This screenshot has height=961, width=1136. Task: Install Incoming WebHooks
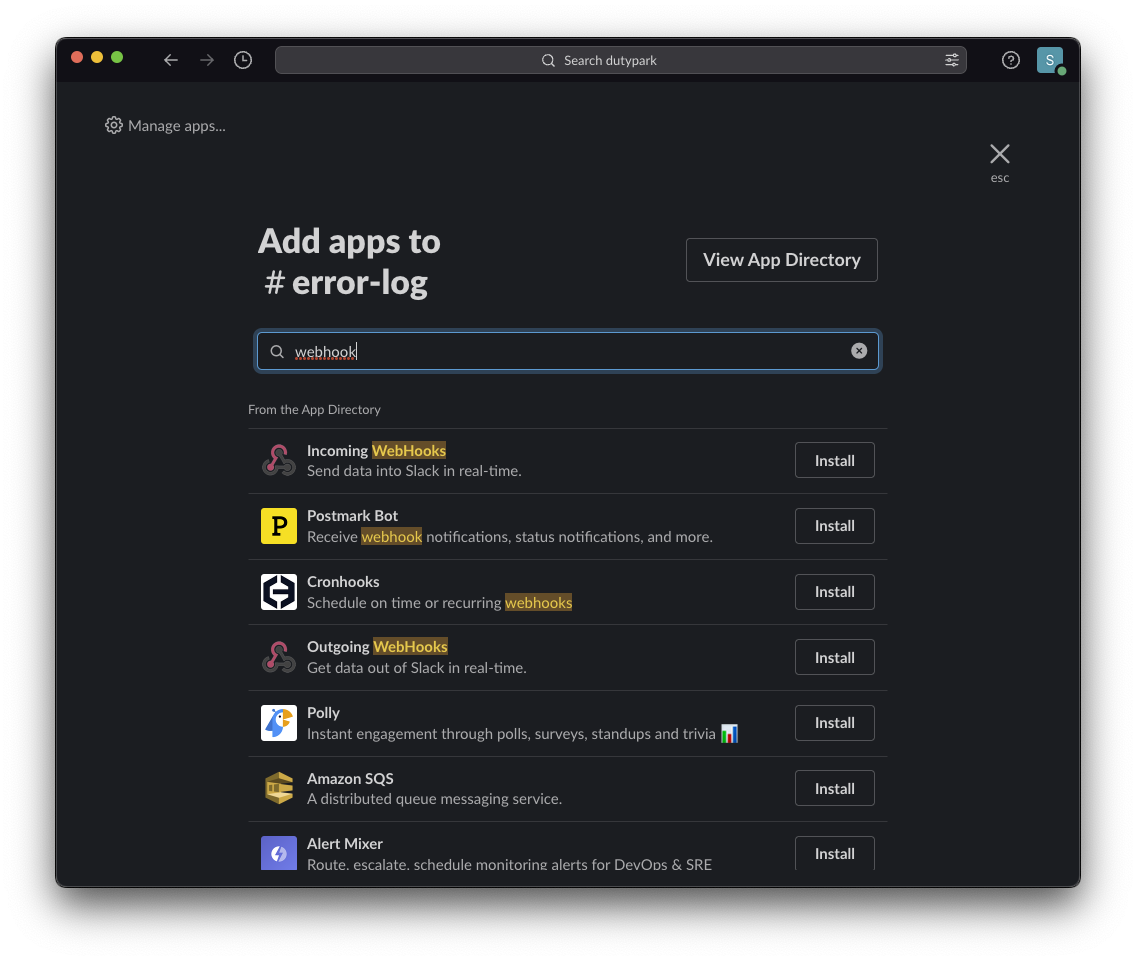(x=835, y=460)
